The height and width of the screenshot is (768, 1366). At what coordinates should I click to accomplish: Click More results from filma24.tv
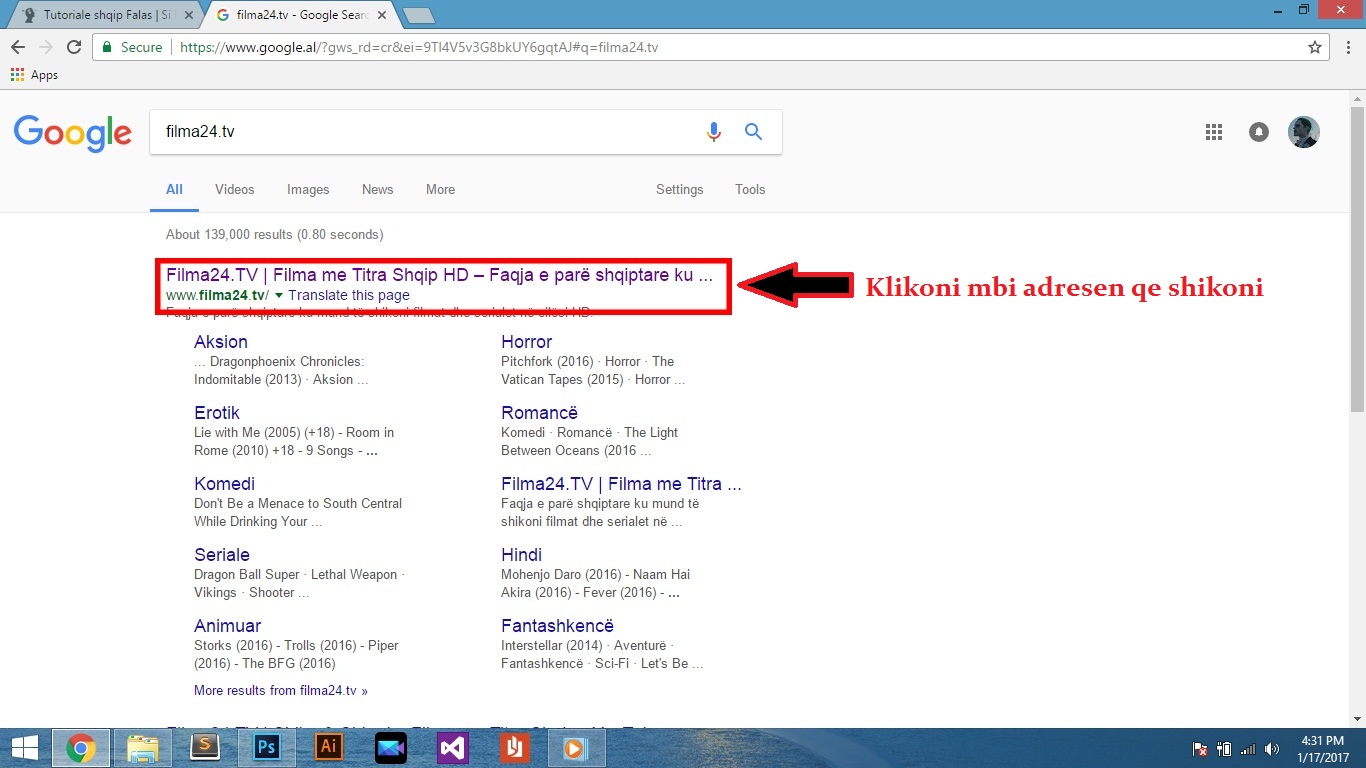click(281, 690)
